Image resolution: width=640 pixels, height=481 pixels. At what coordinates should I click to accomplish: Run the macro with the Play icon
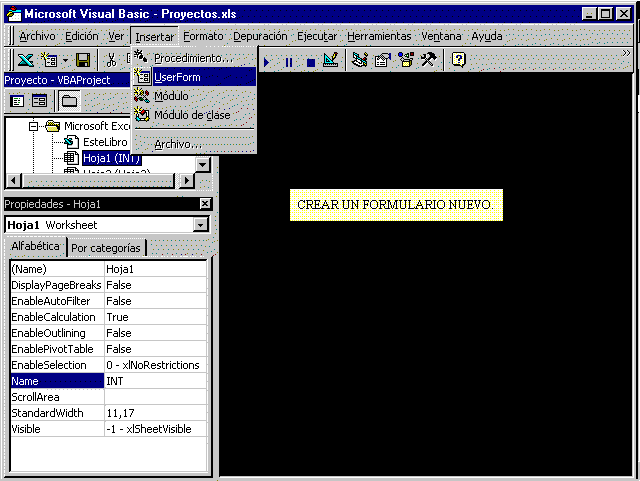click(267, 62)
